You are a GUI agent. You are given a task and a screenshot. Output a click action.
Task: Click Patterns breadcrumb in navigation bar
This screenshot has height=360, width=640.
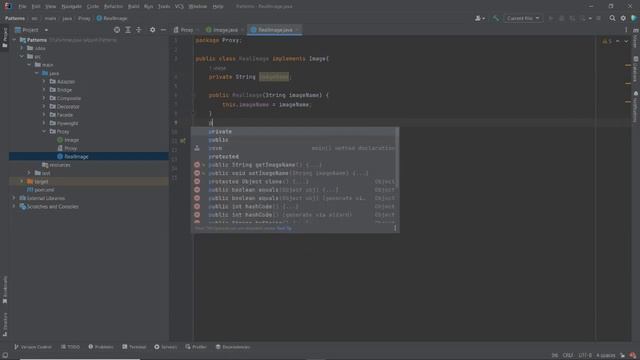pos(15,18)
